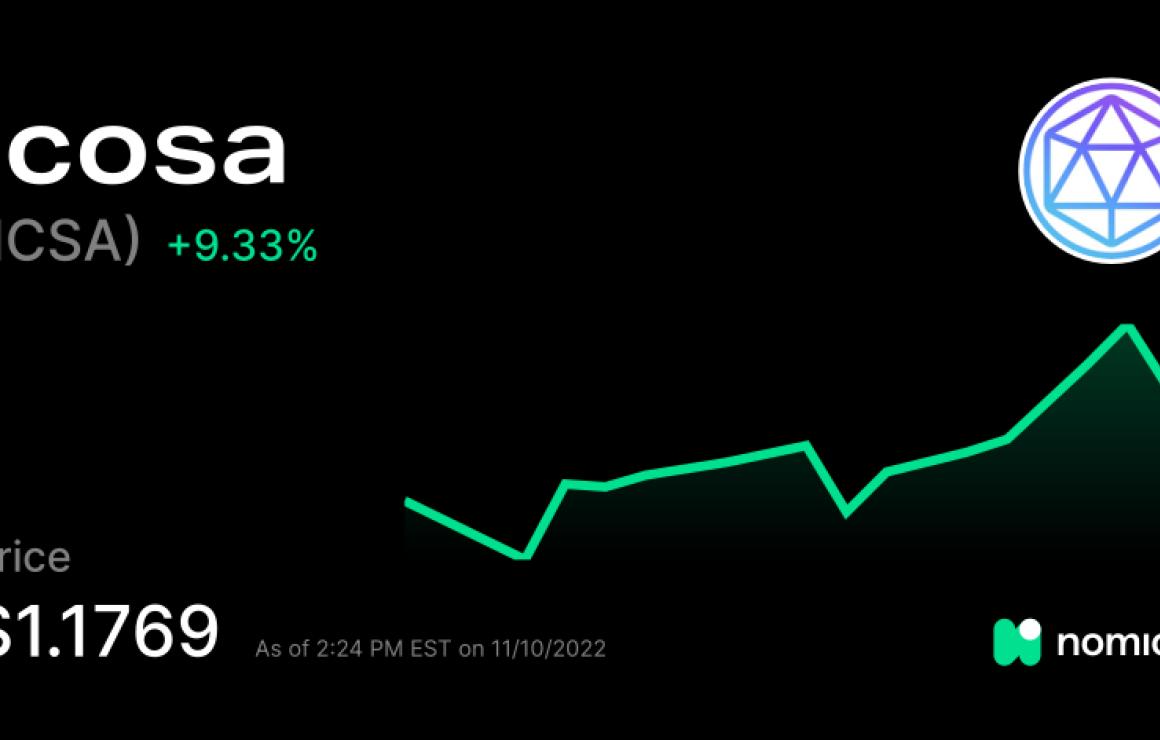The image size is (1160, 740).
Task: Click the chart's lowest dip point
Action: [x=522, y=555]
